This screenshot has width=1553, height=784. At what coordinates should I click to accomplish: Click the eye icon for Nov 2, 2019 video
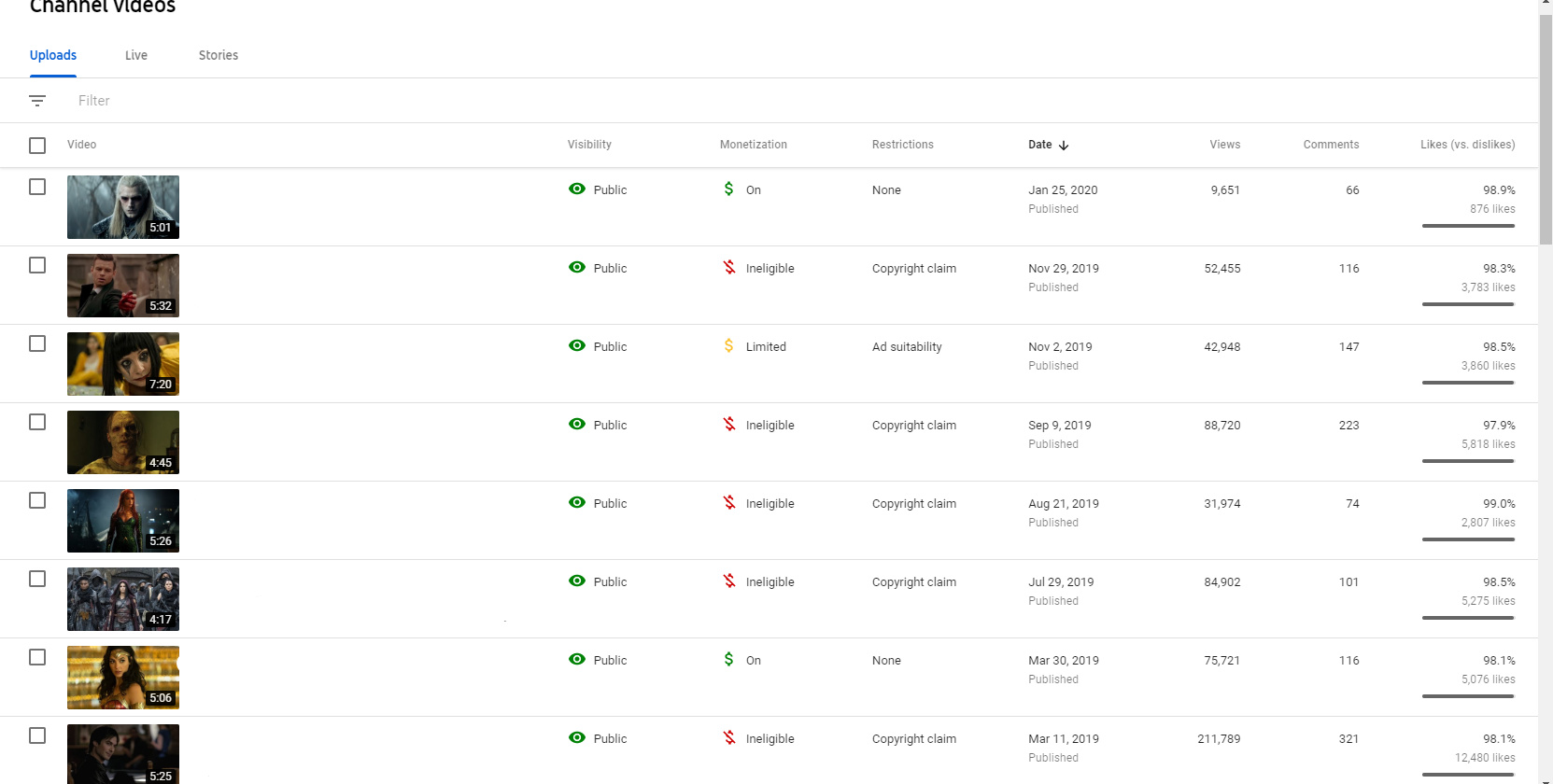pos(577,345)
